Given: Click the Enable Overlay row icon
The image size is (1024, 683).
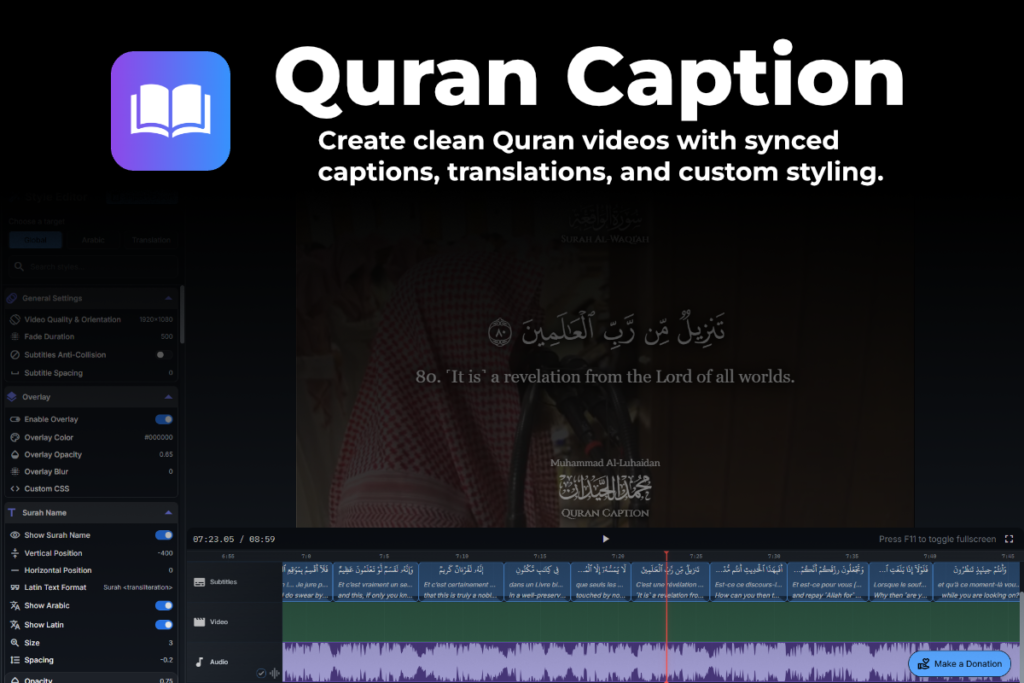Looking at the screenshot, I should pyautogui.click(x=15, y=419).
